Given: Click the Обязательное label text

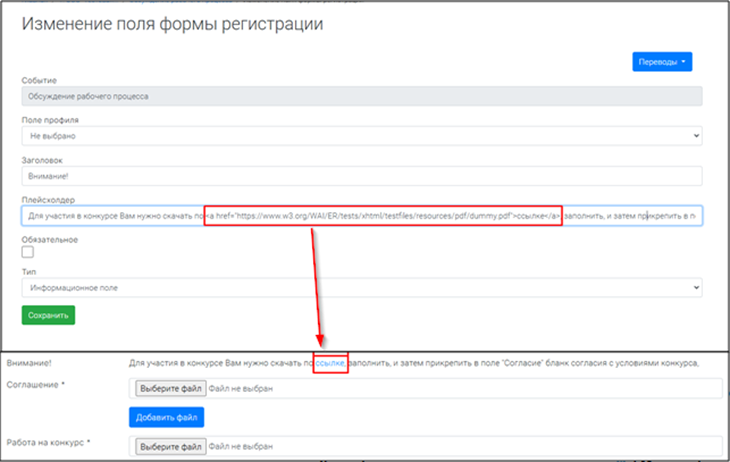Looking at the screenshot, I should coord(50,239).
